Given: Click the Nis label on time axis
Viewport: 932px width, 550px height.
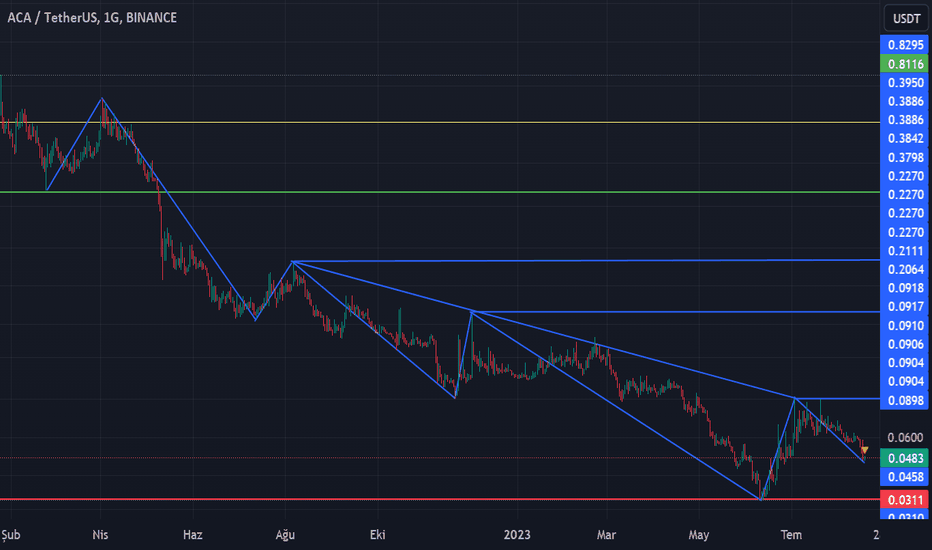Looking at the screenshot, I should tap(99, 535).
